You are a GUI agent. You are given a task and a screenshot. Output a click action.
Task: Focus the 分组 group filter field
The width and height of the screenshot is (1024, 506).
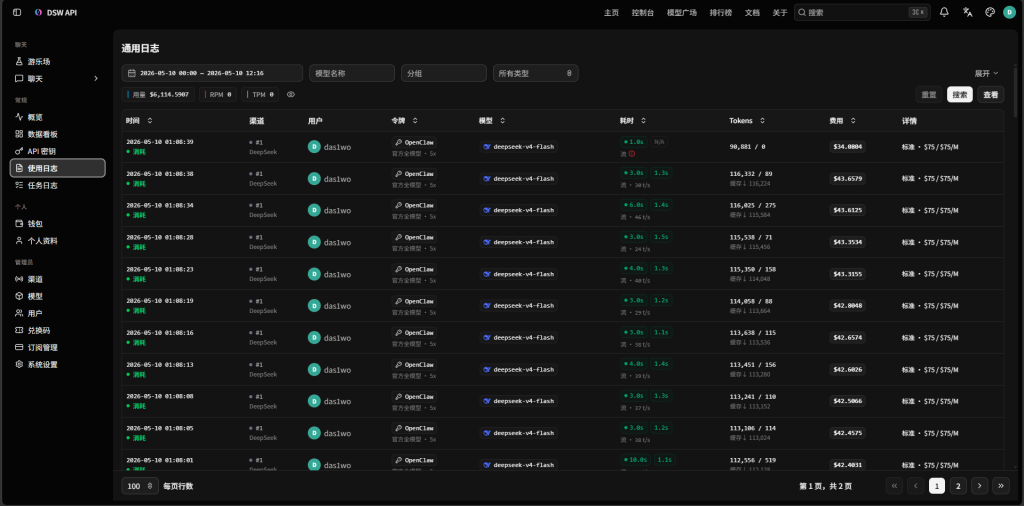pos(444,73)
